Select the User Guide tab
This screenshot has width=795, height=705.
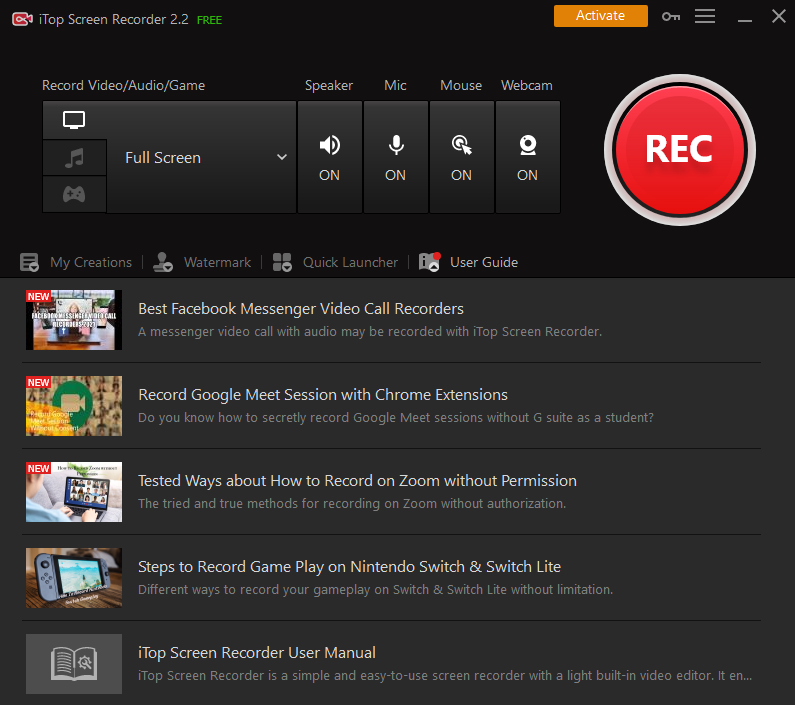[x=470, y=262]
